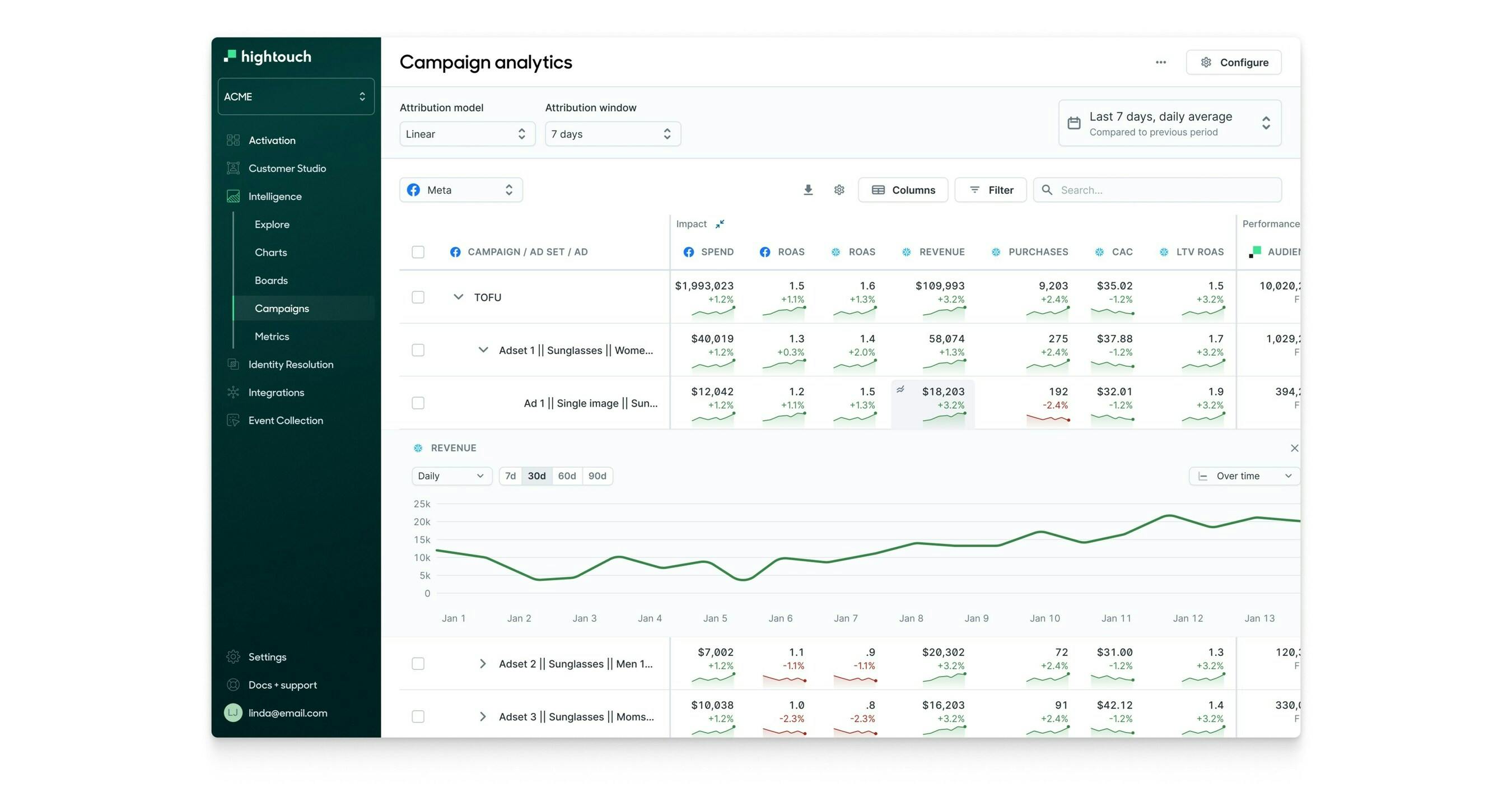This screenshot has height=792, width=1512.
Task: Toggle the select-all header checkbox
Action: point(418,252)
